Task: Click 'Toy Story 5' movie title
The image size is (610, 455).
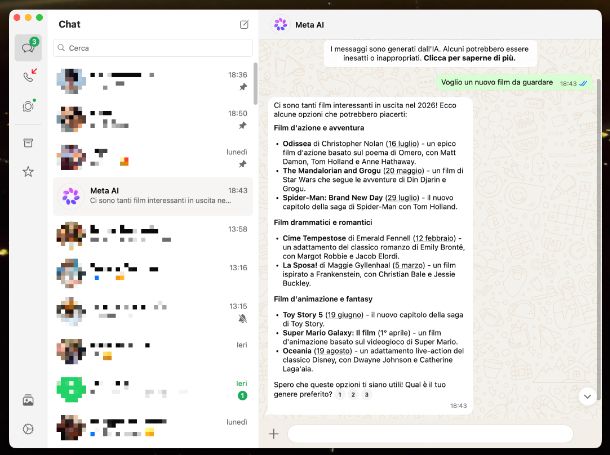Action: pyautogui.click(x=303, y=315)
